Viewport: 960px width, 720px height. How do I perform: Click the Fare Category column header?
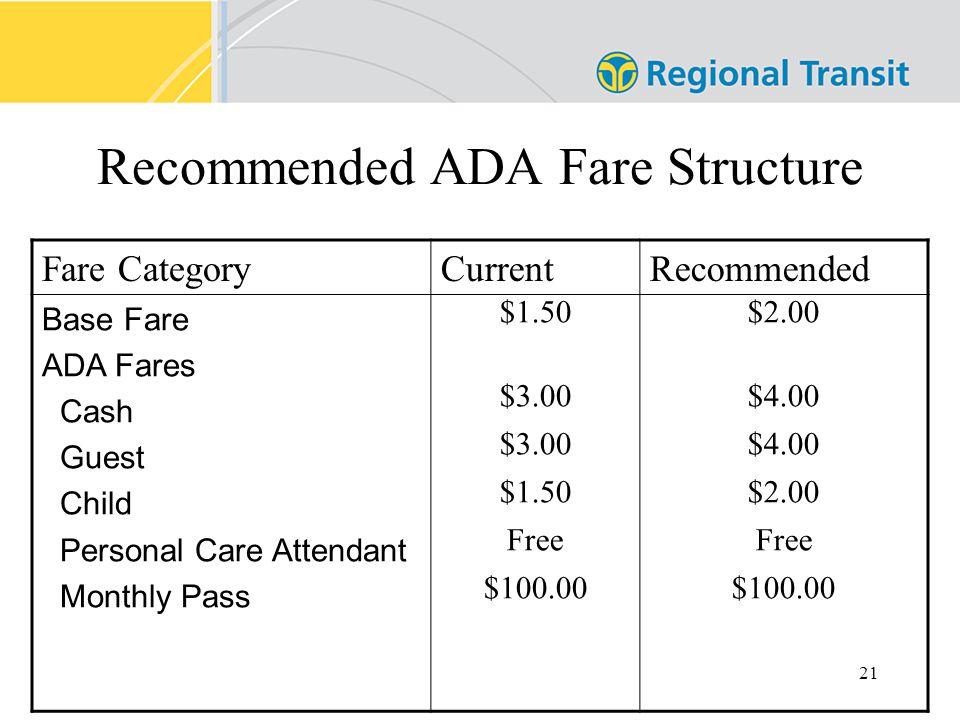(x=146, y=270)
